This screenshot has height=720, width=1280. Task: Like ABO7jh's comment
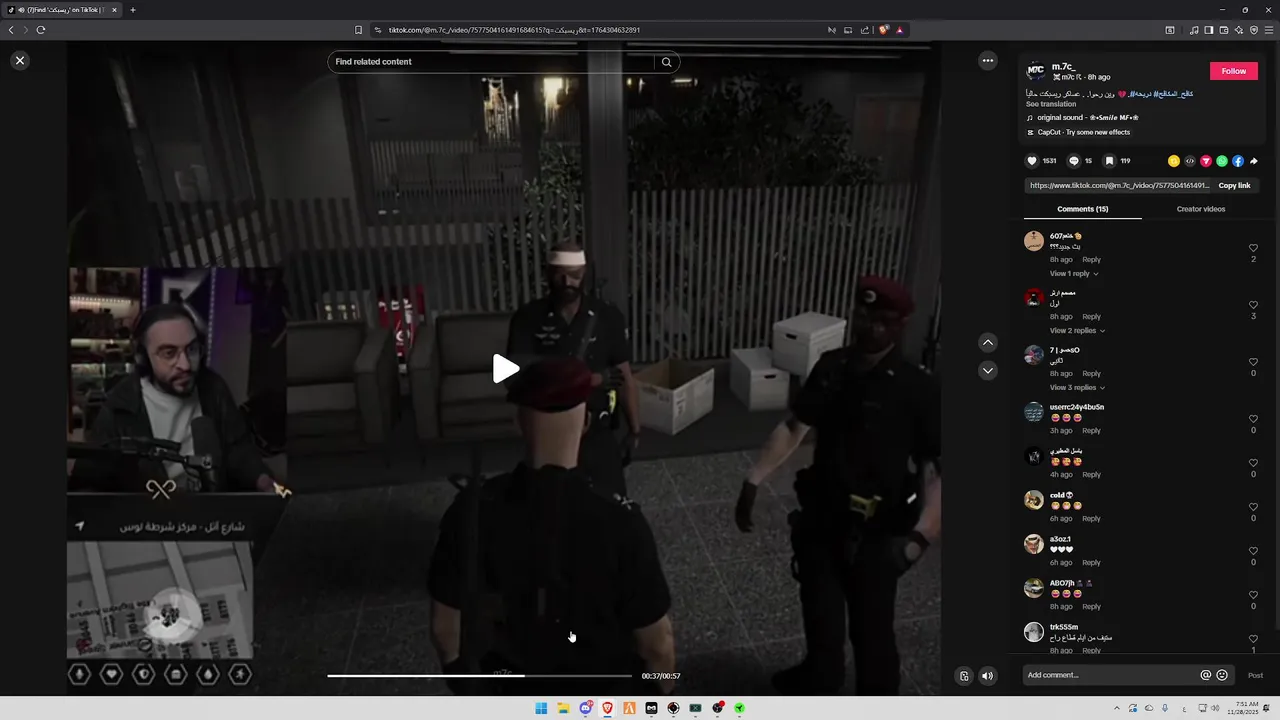coord(1253,595)
